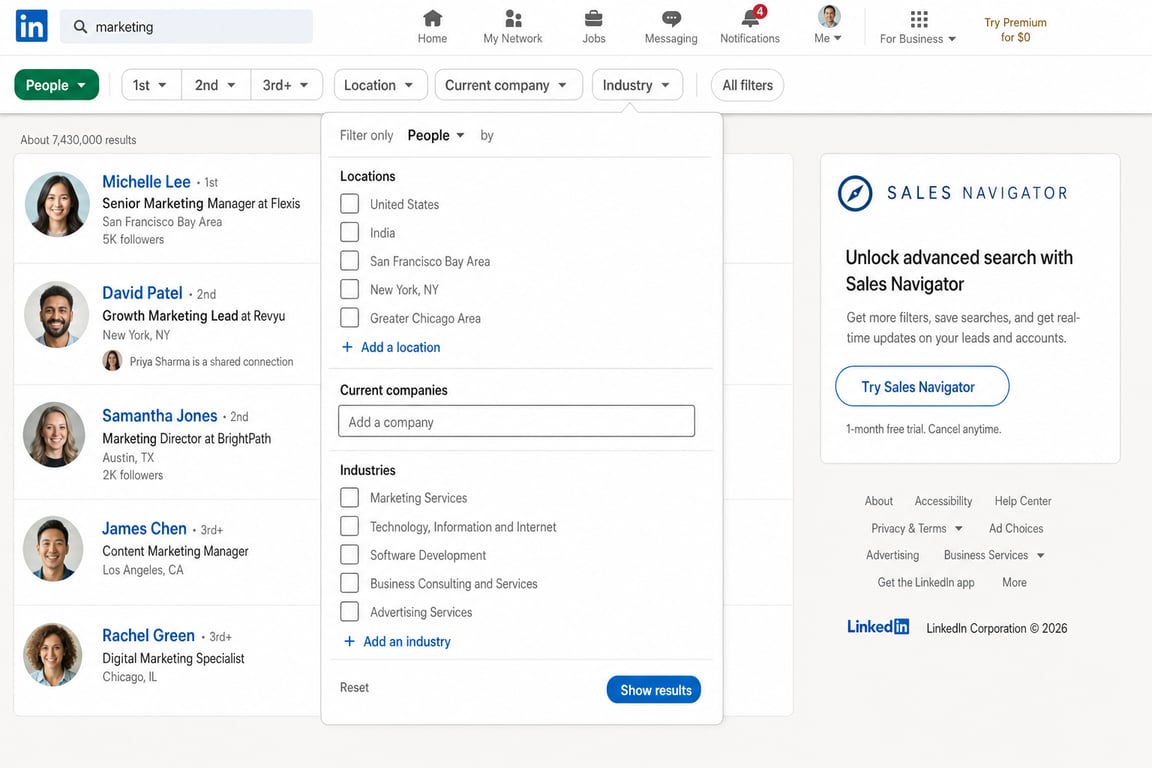Viewport: 1152px width, 768px height.
Task: Check the Marketing Services industry box
Action: 350,498
